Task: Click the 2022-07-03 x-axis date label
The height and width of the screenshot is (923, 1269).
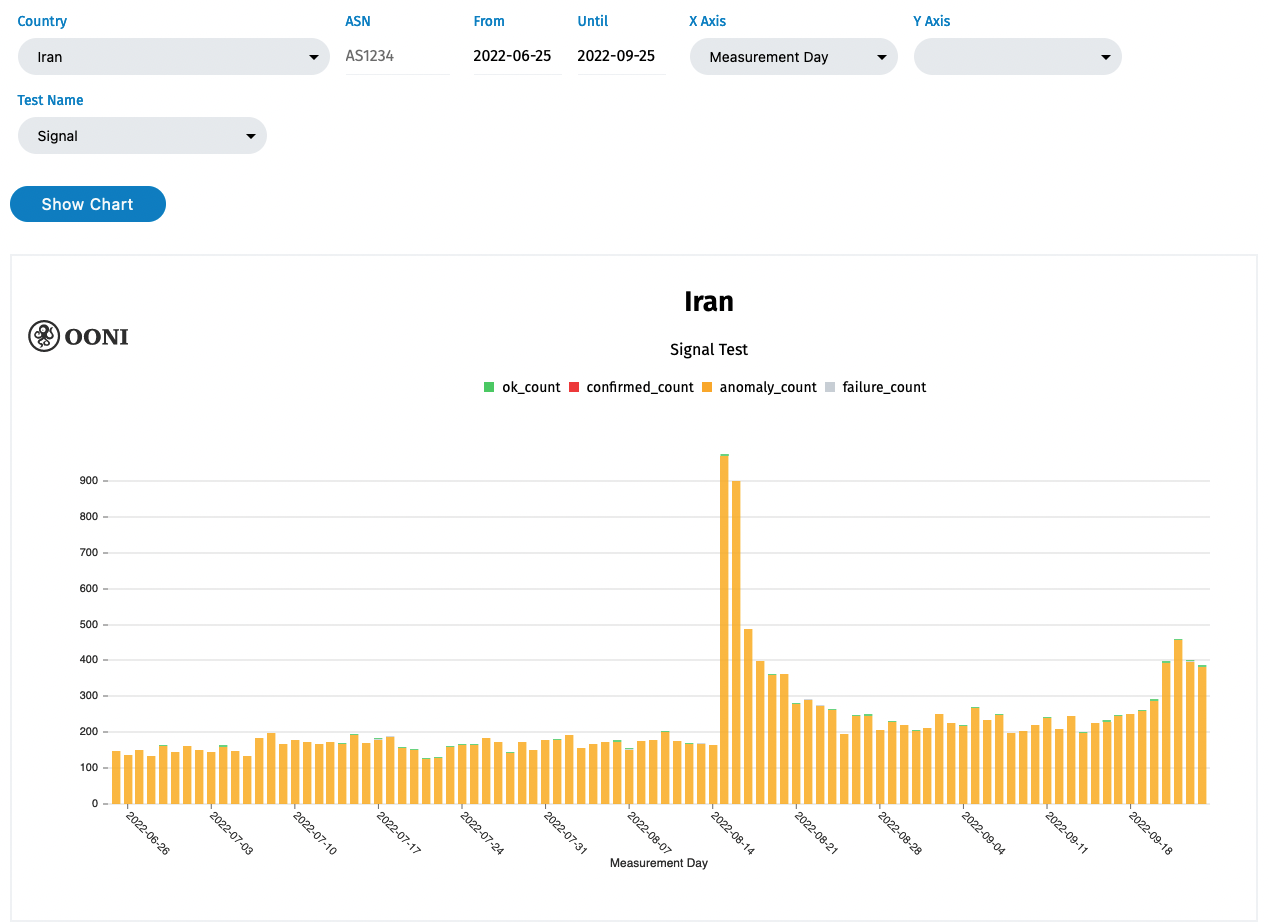Action: click(231, 832)
